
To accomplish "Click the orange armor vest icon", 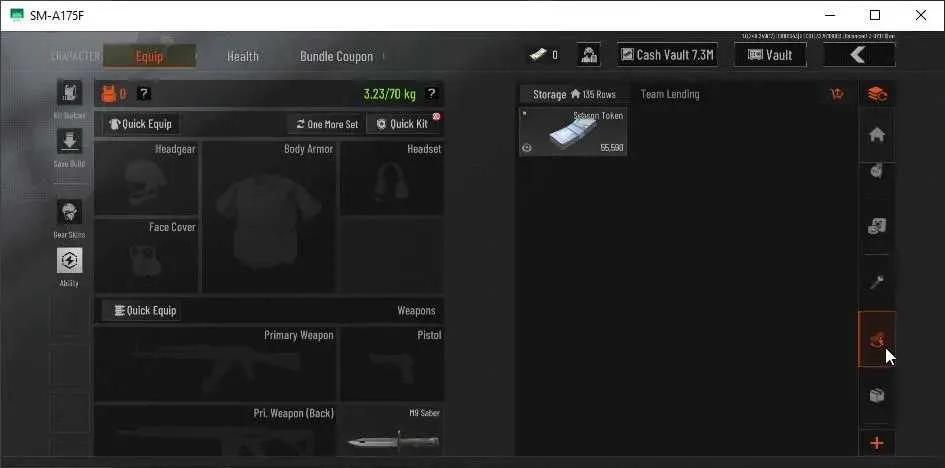I will click(x=108, y=94).
